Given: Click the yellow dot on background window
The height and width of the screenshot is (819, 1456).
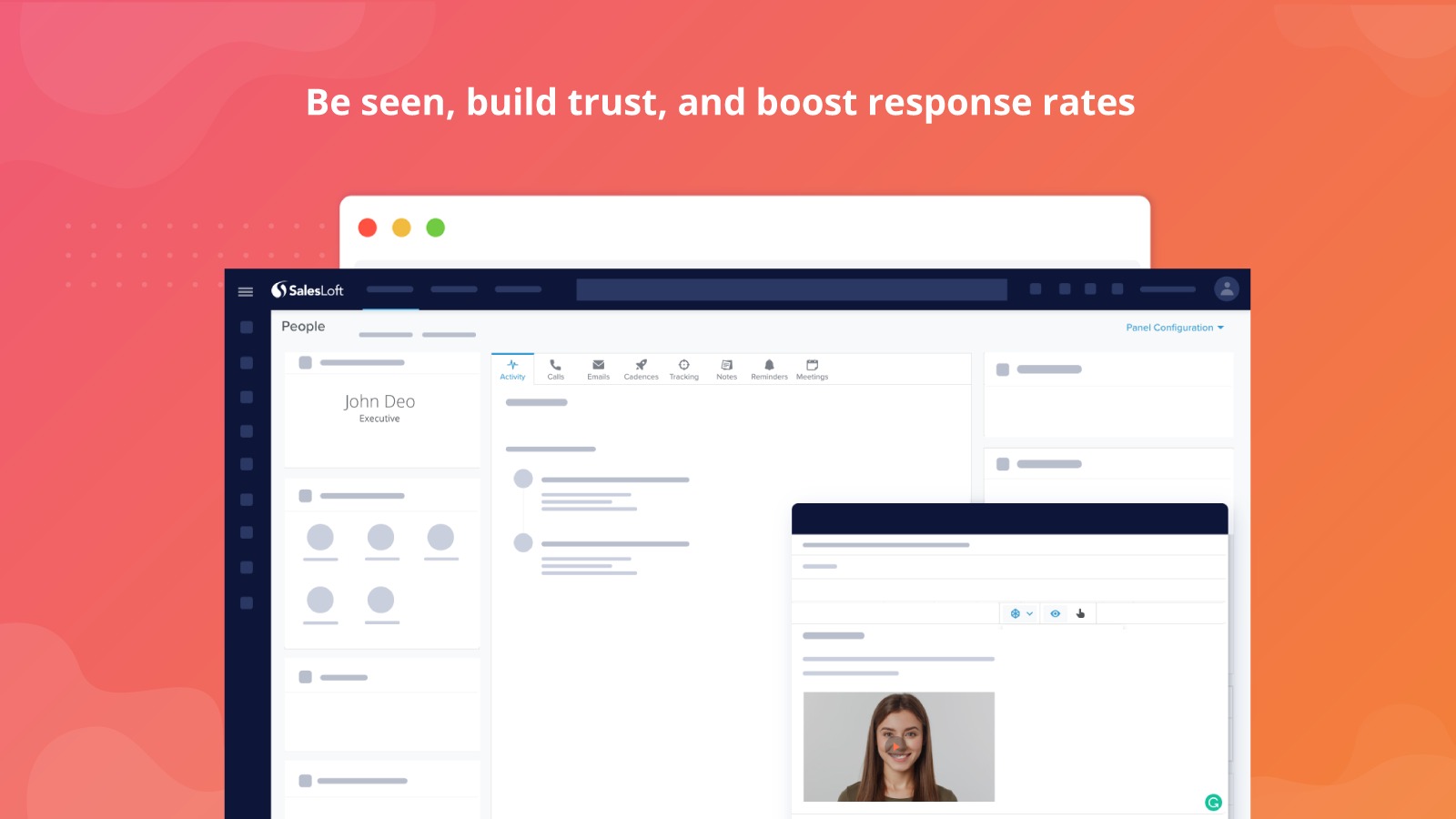Looking at the screenshot, I should [x=401, y=227].
